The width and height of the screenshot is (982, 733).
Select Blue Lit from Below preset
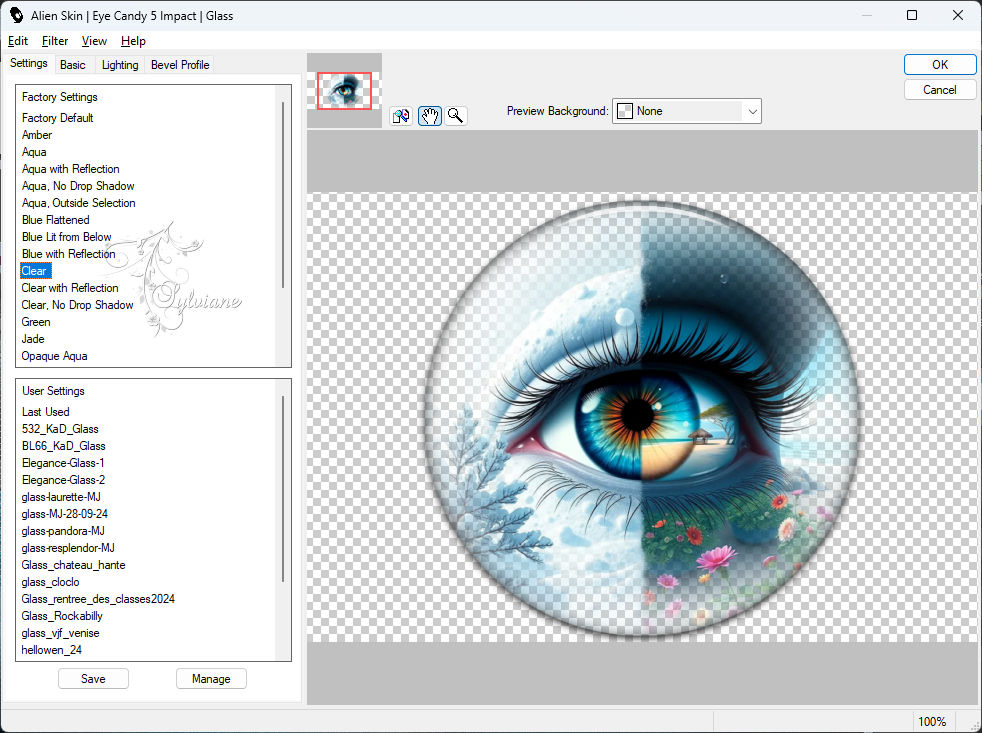66,236
